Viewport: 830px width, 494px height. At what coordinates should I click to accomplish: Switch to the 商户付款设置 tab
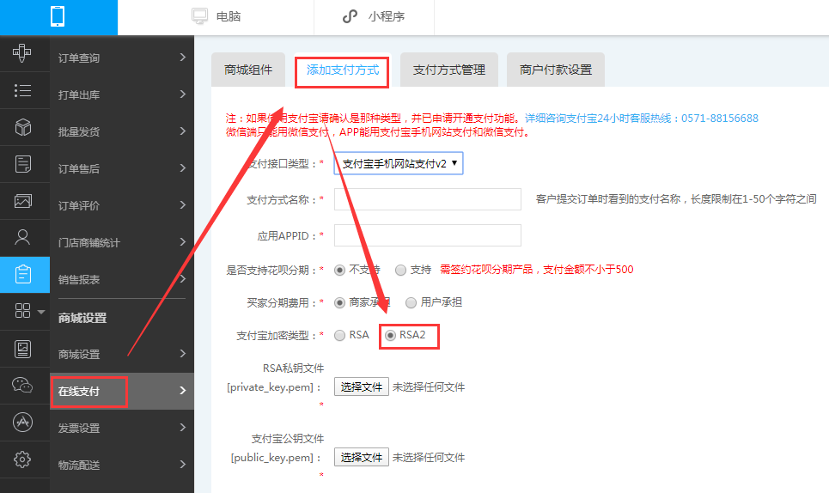coord(555,70)
